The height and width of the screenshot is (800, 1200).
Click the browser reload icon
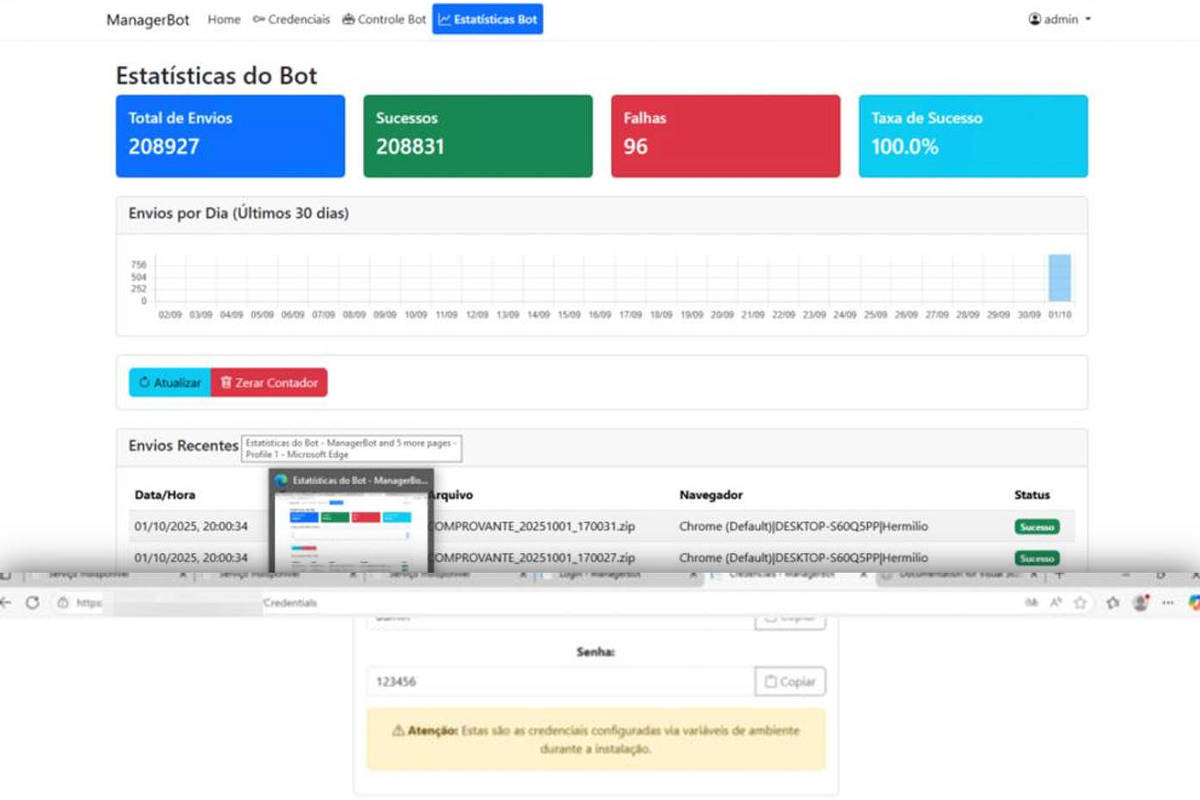32,603
